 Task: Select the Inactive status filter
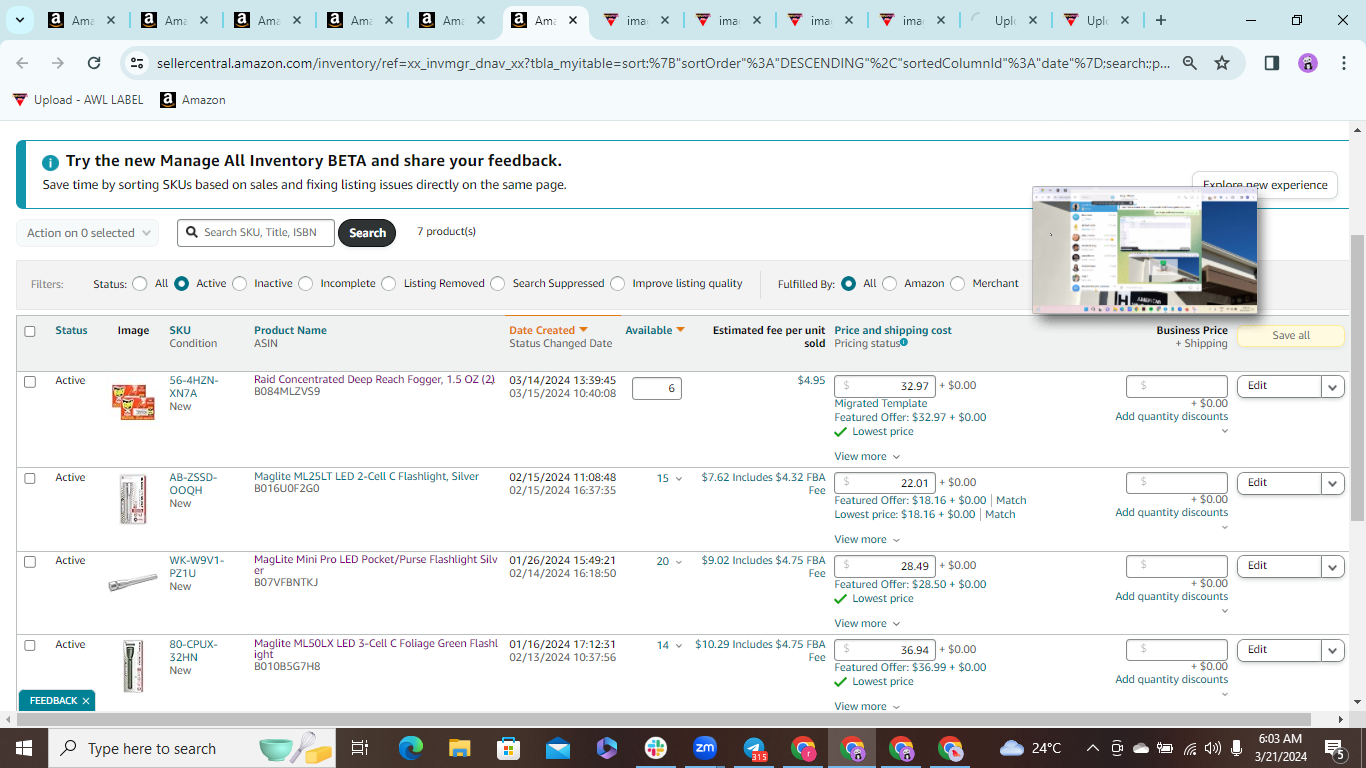pyautogui.click(x=240, y=284)
